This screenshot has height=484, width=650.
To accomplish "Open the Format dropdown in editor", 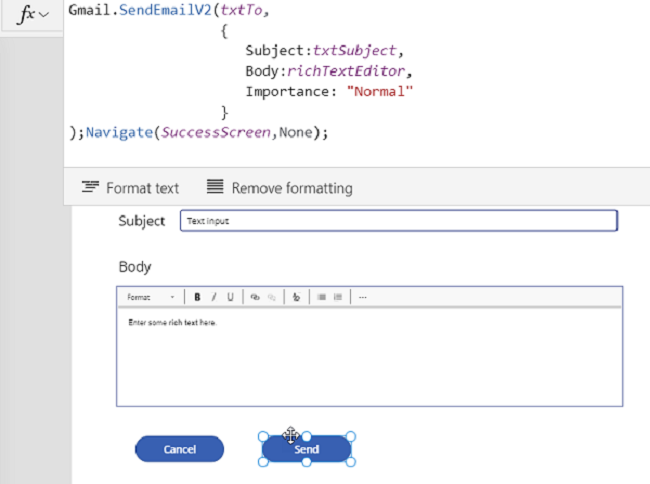I will pyautogui.click(x=150, y=297).
